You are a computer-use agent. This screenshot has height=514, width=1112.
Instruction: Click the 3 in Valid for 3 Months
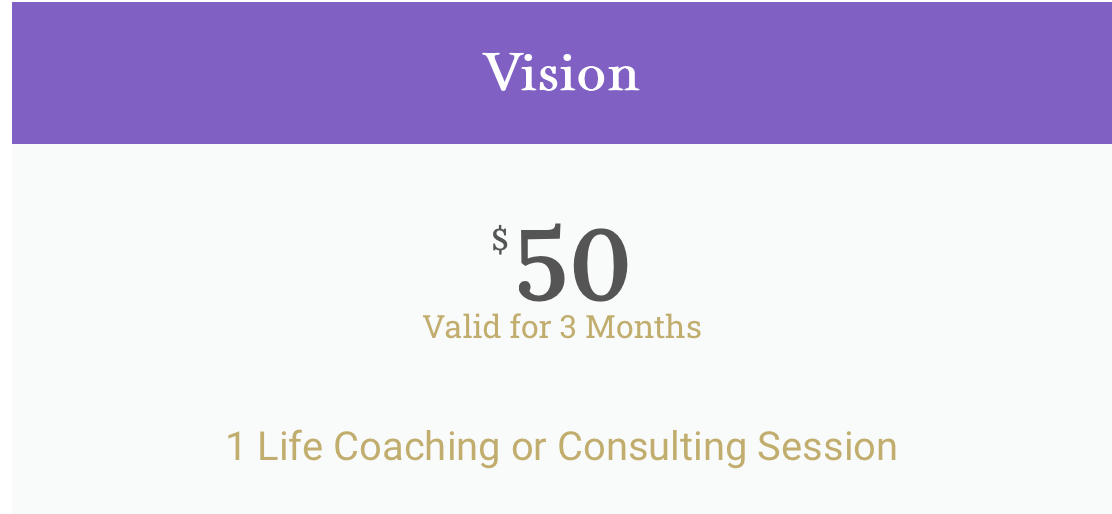[x=567, y=327]
